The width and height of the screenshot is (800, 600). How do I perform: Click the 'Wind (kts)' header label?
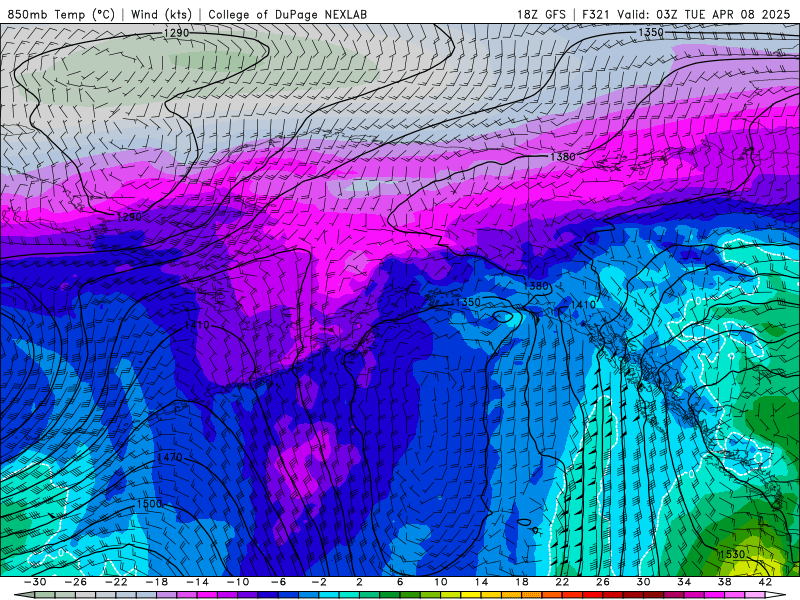click(x=161, y=14)
